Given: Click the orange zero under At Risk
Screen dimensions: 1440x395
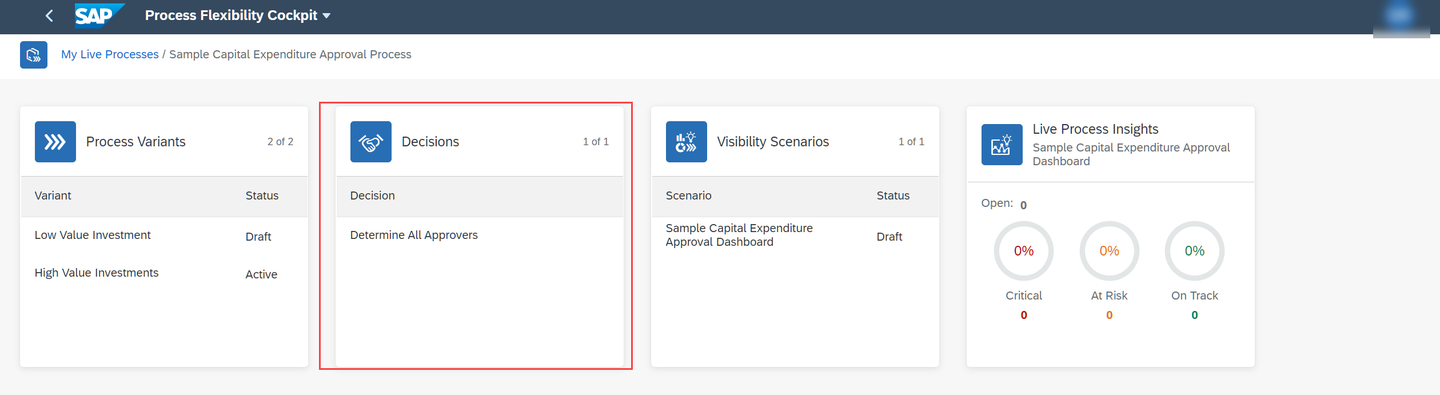Looking at the screenshot, I should point(1109,315).
